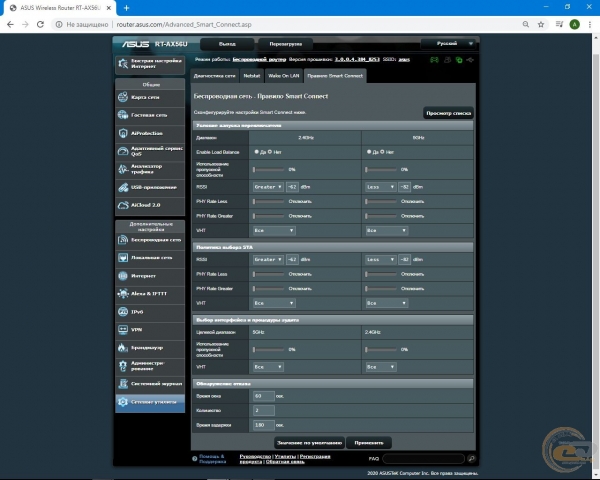The width and height of the screenshot is (600, 480).
Task: Open the Quick Internet Setup (Быстрая настройка Интернет) icon
Action: (123, 64)
